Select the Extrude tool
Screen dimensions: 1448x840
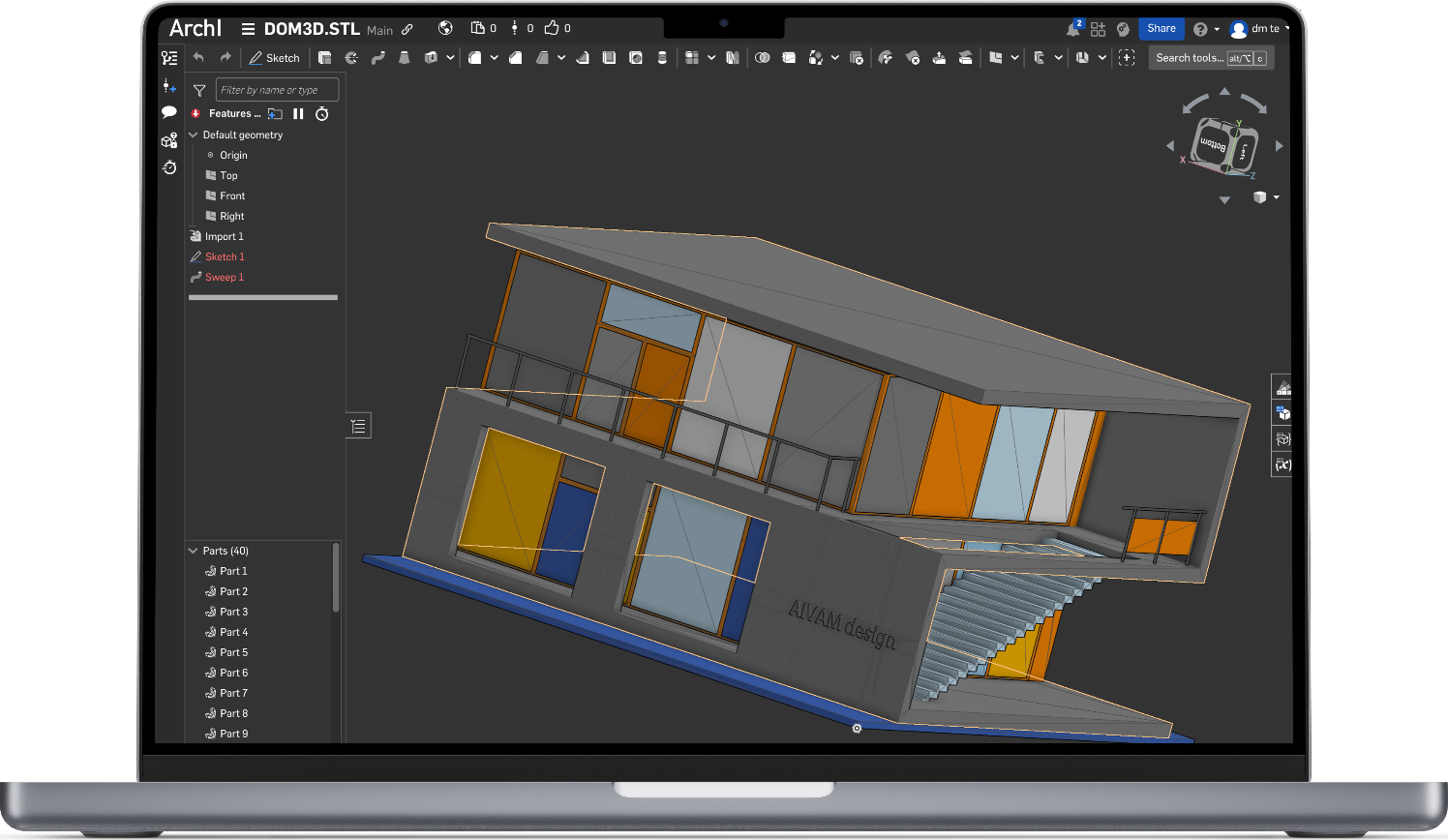click(x=324, y=58)
